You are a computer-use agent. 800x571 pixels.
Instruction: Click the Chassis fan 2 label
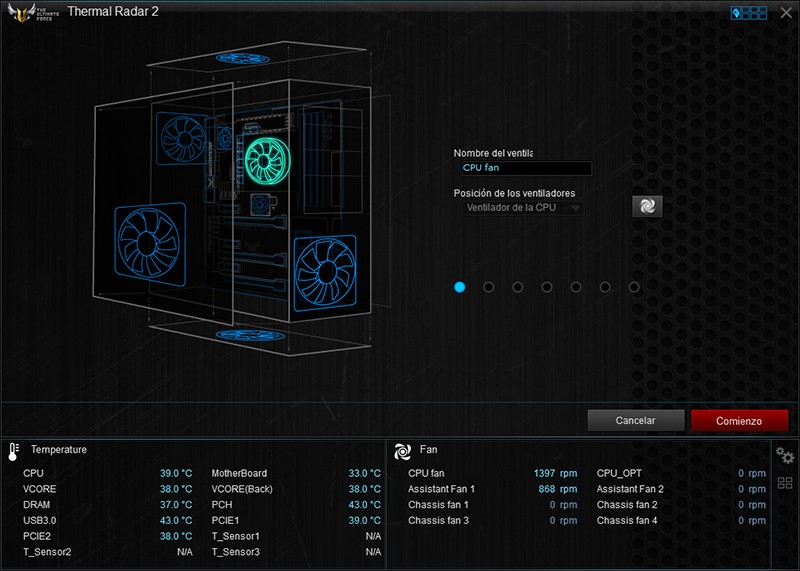pyautogui.click(x=627, y=505)
